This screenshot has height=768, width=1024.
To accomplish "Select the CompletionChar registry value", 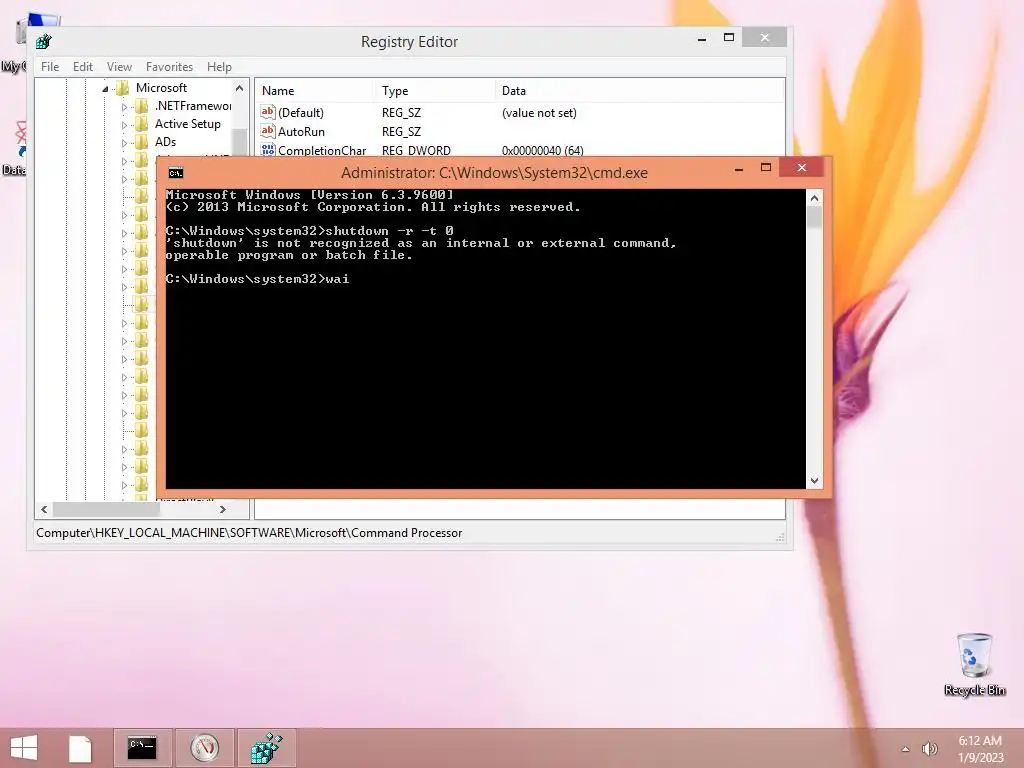I will (322, 150).
